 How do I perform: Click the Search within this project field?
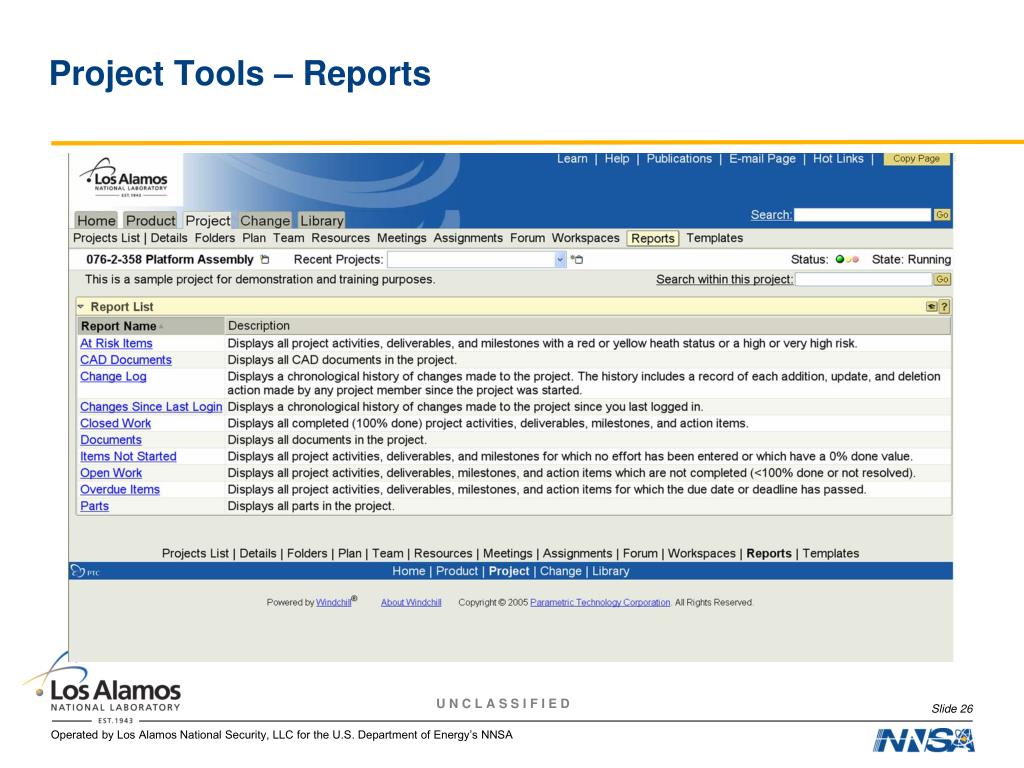tap(863, 280)
